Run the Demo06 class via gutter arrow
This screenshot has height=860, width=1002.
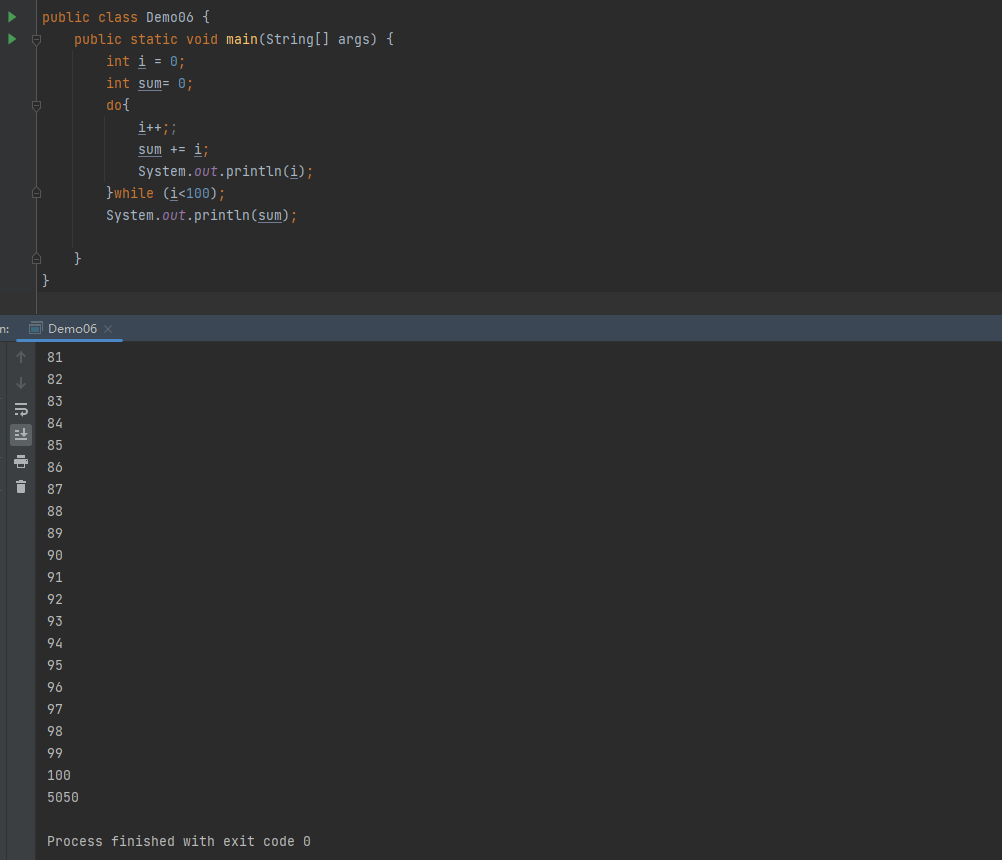click(12, 17)
